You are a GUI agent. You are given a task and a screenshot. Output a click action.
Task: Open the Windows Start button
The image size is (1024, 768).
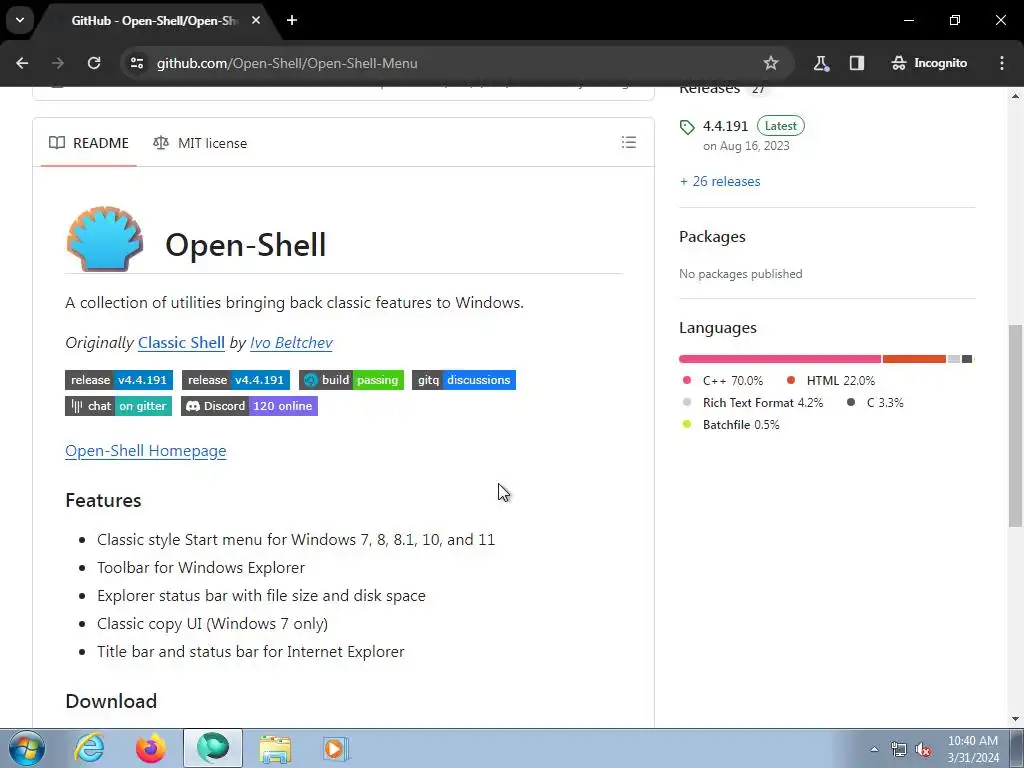pyautogui.click(x=27, y=748)
